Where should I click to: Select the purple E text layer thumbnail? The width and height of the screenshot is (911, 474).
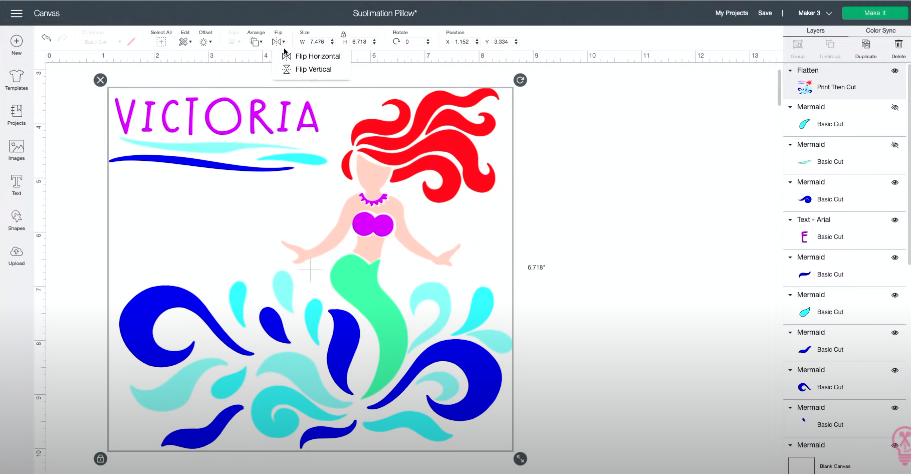point(805,237)
